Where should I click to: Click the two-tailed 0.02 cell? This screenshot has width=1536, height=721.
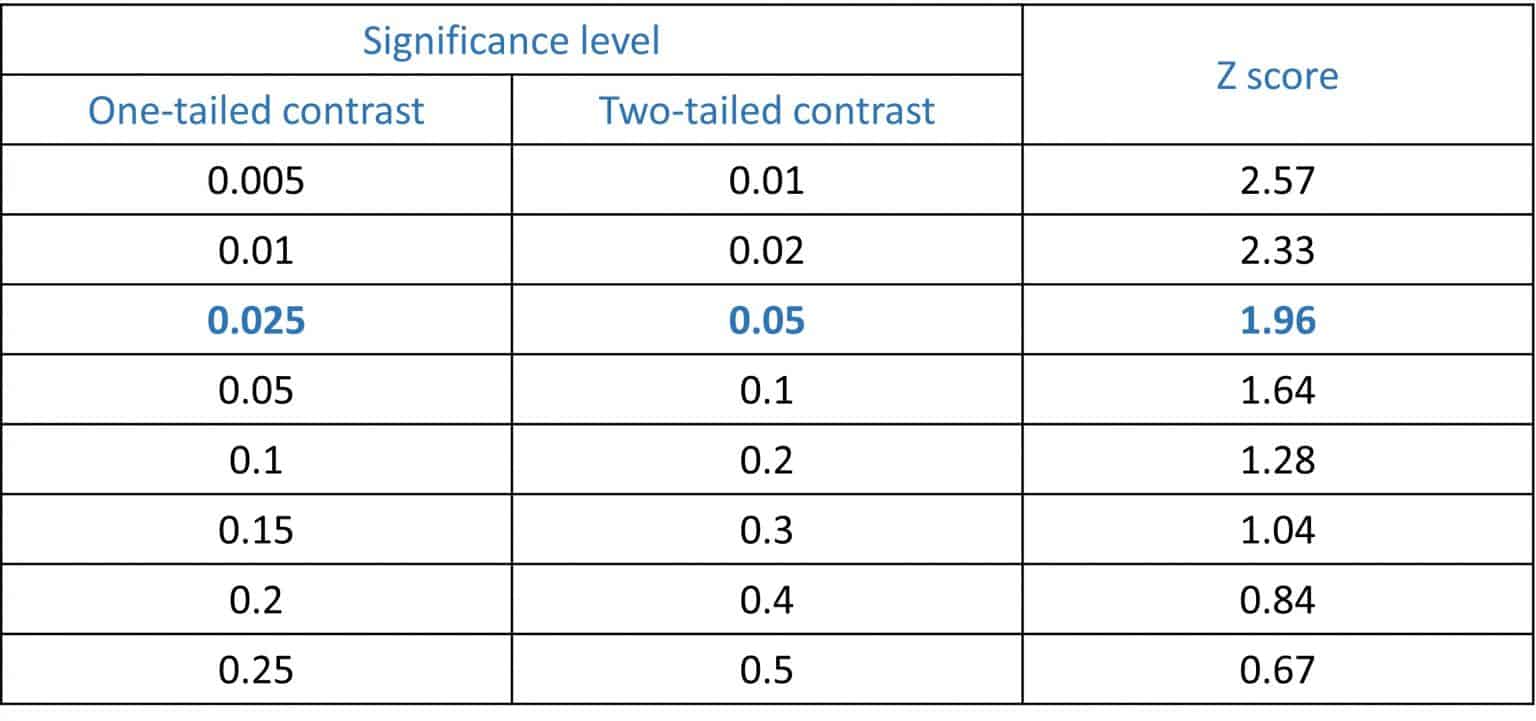(x=767, y=250)
